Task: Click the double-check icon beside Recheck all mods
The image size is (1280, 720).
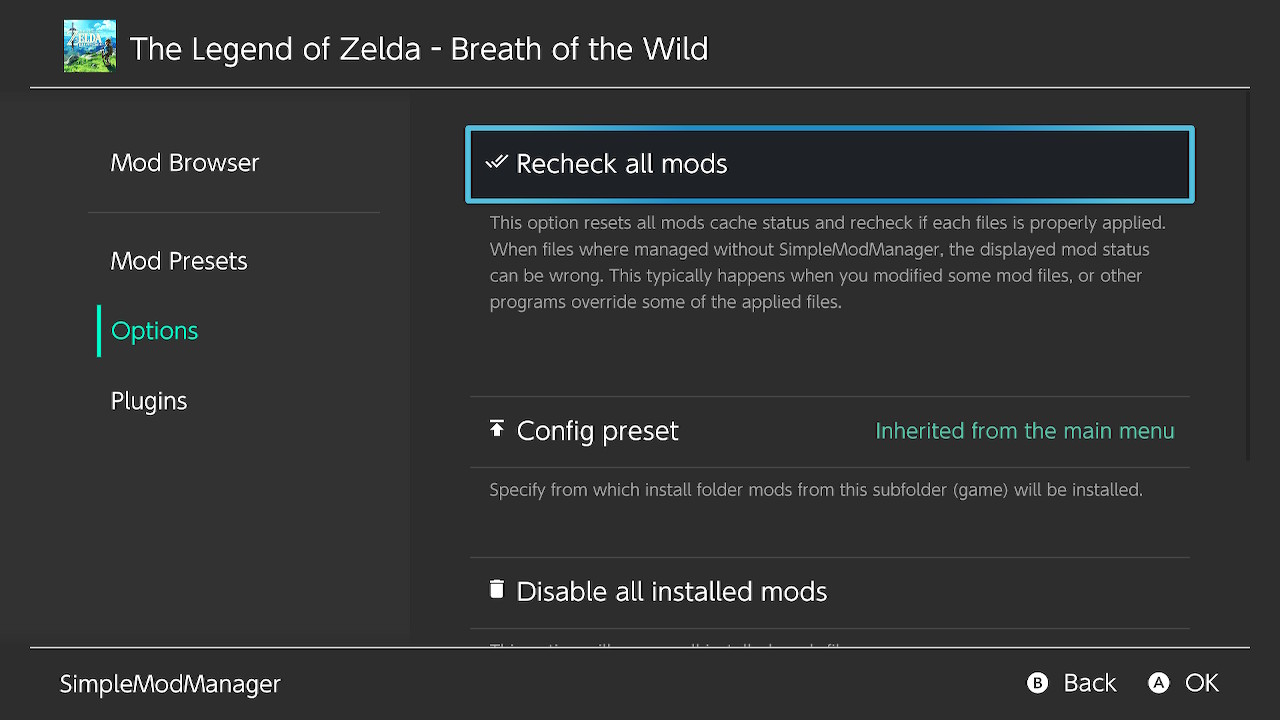Action: click(x=497, y=162)
